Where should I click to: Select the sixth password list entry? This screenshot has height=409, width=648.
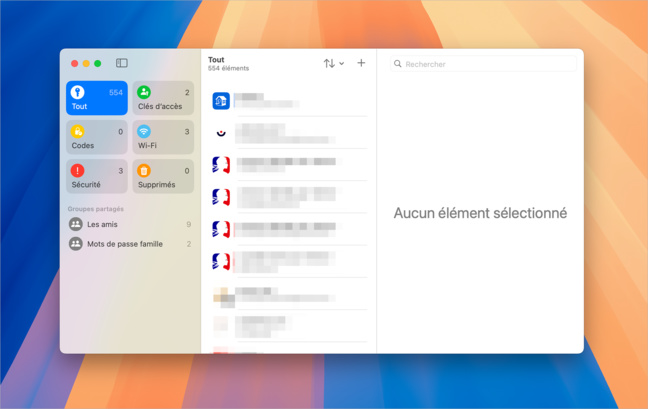pos(288,262)
